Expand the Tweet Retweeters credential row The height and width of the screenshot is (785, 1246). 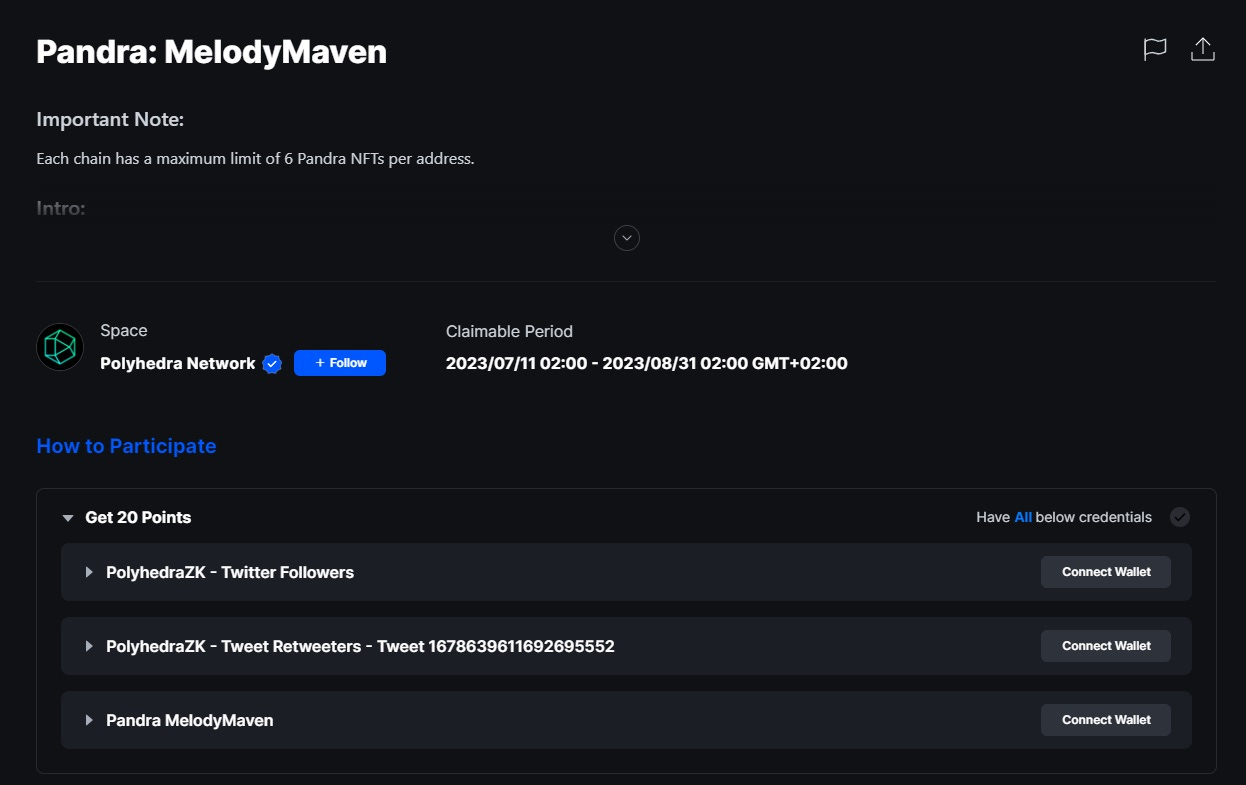tap(89, 647)
